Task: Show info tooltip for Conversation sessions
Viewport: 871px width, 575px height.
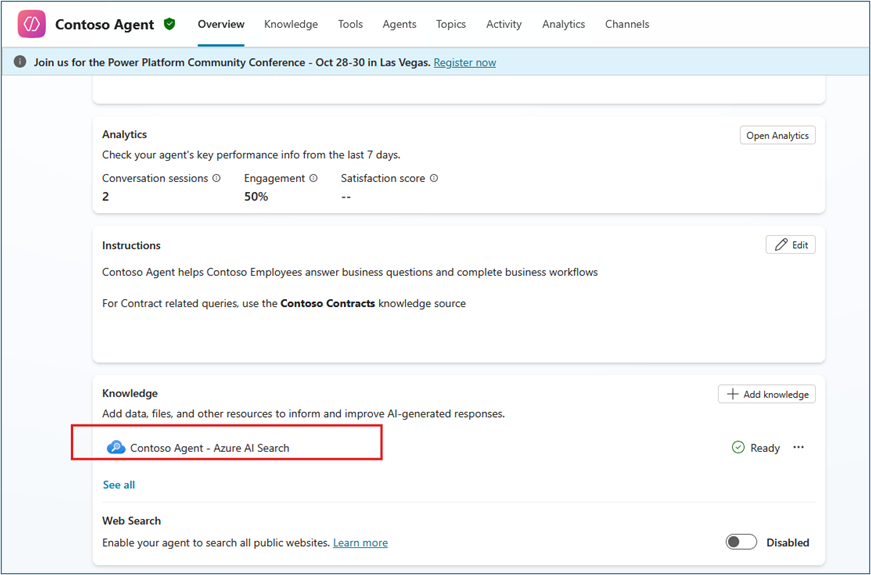Action: point(217,178)
